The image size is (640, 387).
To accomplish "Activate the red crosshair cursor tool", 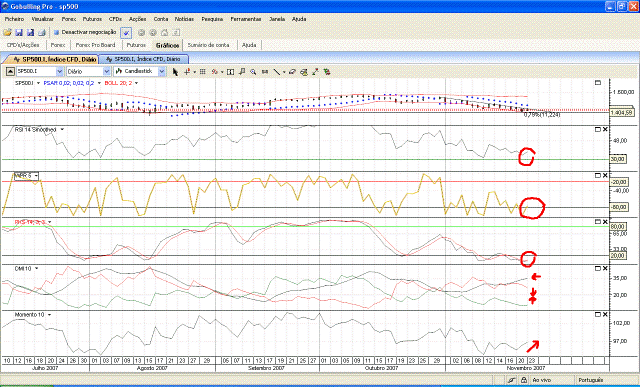I will click(187, 72).
